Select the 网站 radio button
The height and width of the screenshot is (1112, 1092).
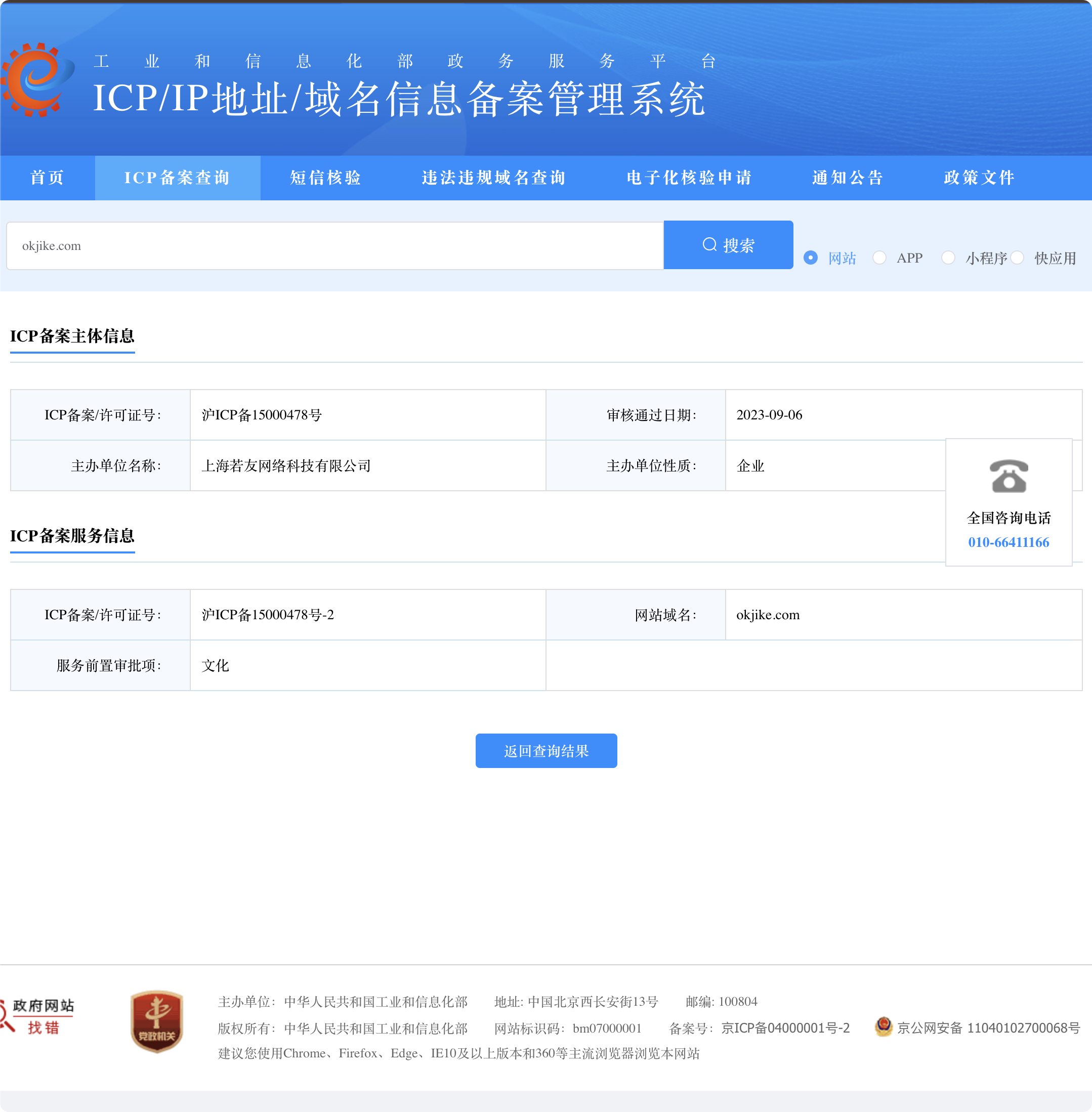click(810, 258)
